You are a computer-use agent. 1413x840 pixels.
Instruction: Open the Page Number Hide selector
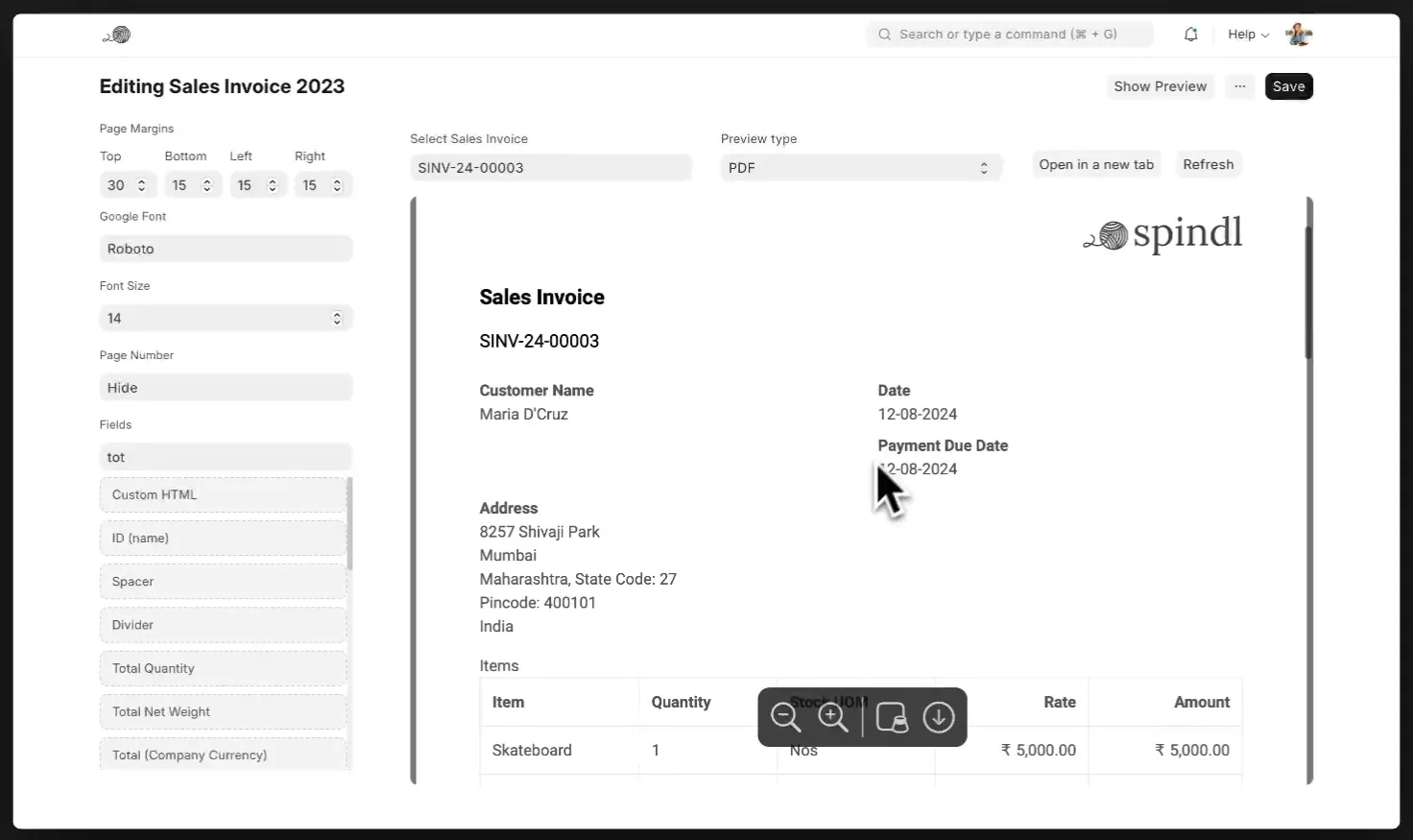[x=226, y=388]
